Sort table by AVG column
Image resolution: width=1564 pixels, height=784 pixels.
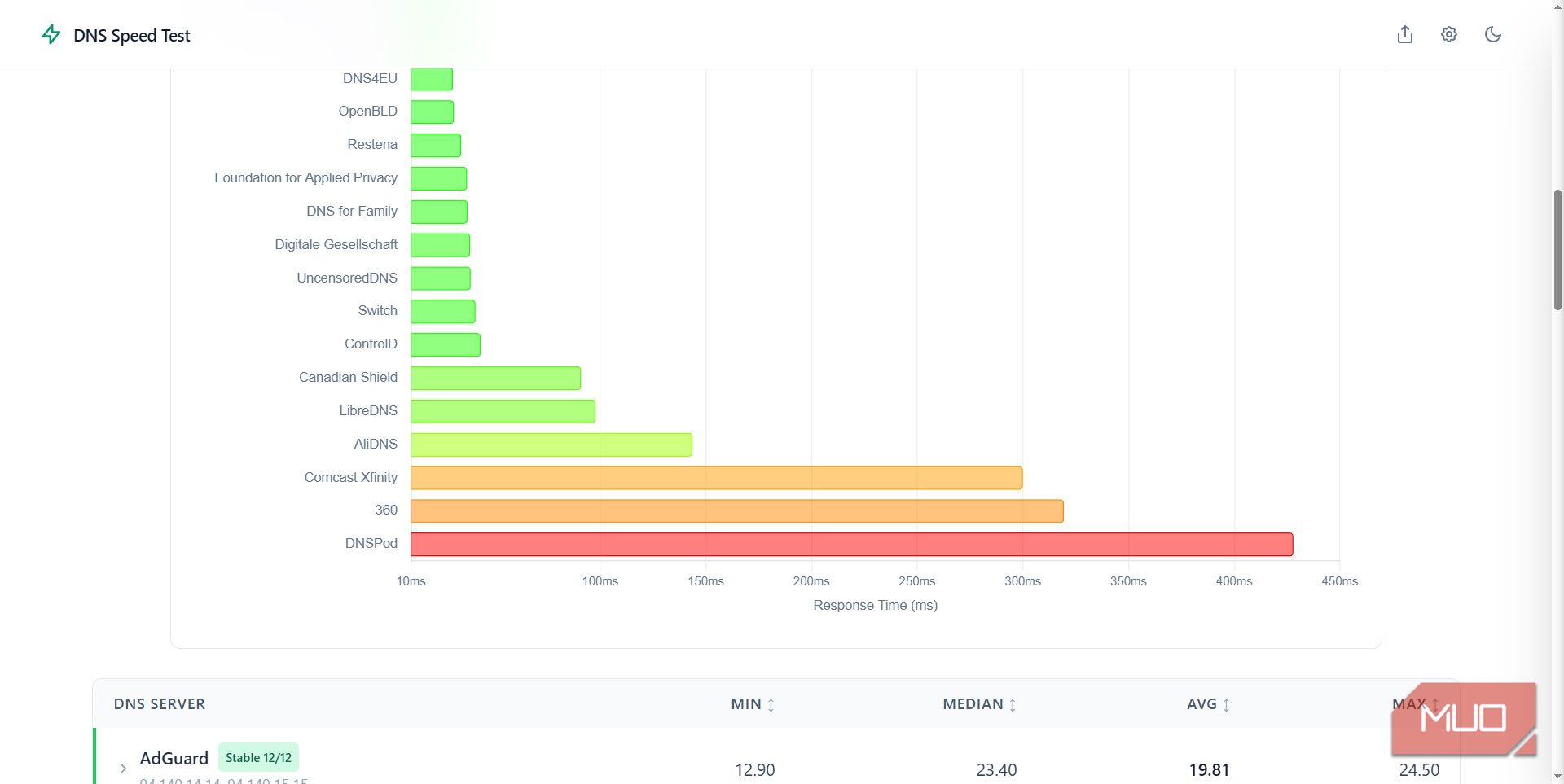click(1209, 704)
